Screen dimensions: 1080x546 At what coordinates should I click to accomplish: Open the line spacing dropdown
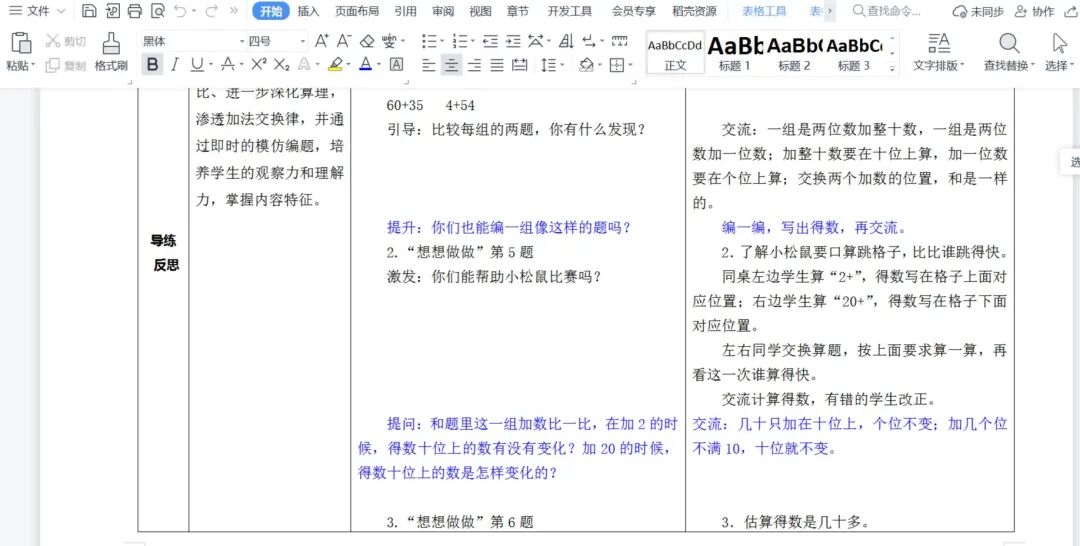(563, 65)
